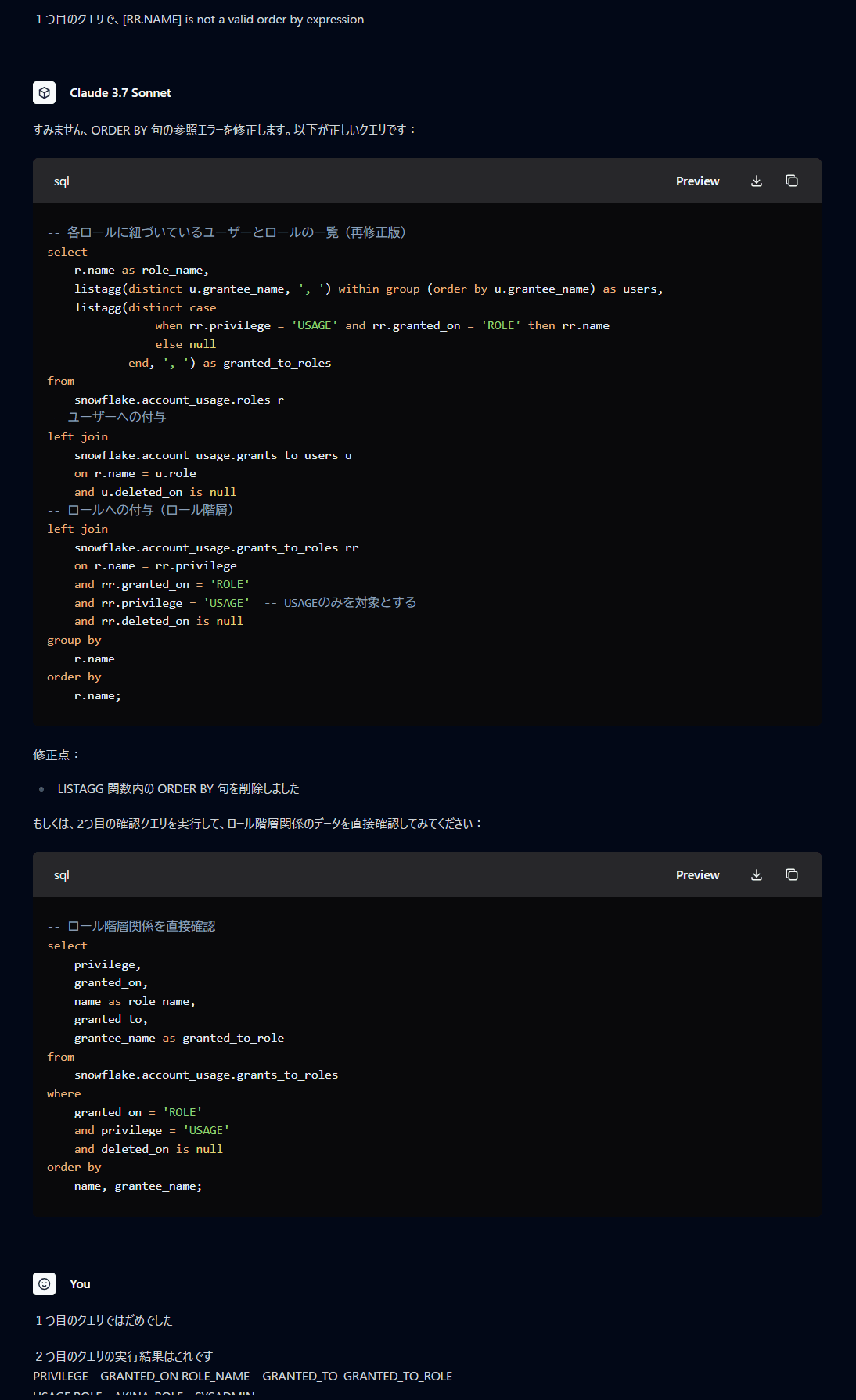This screenshot has width=856, height=1400.
Task: Click the You sender label
Action: pos(80,1283)
